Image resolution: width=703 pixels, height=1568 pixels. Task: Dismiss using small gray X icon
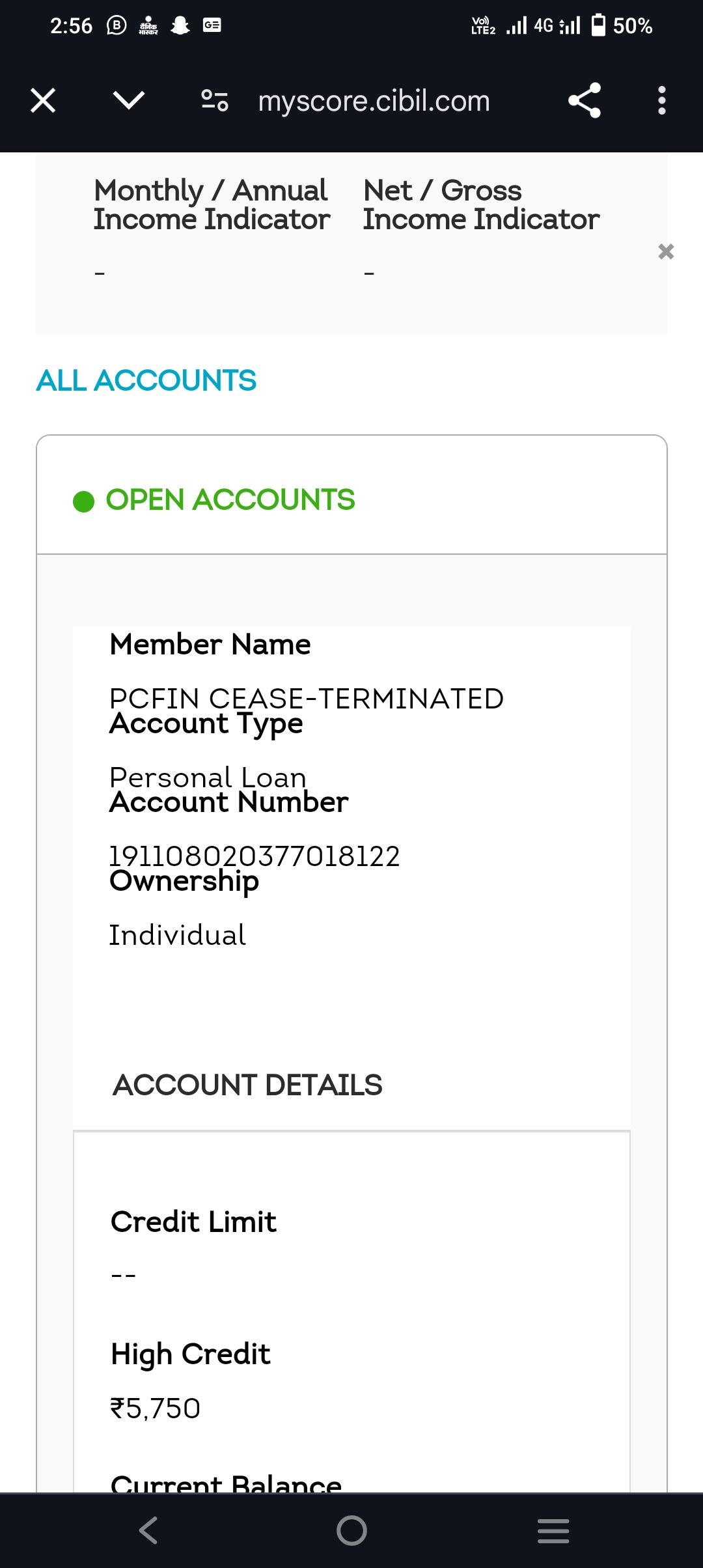[665, 251]
